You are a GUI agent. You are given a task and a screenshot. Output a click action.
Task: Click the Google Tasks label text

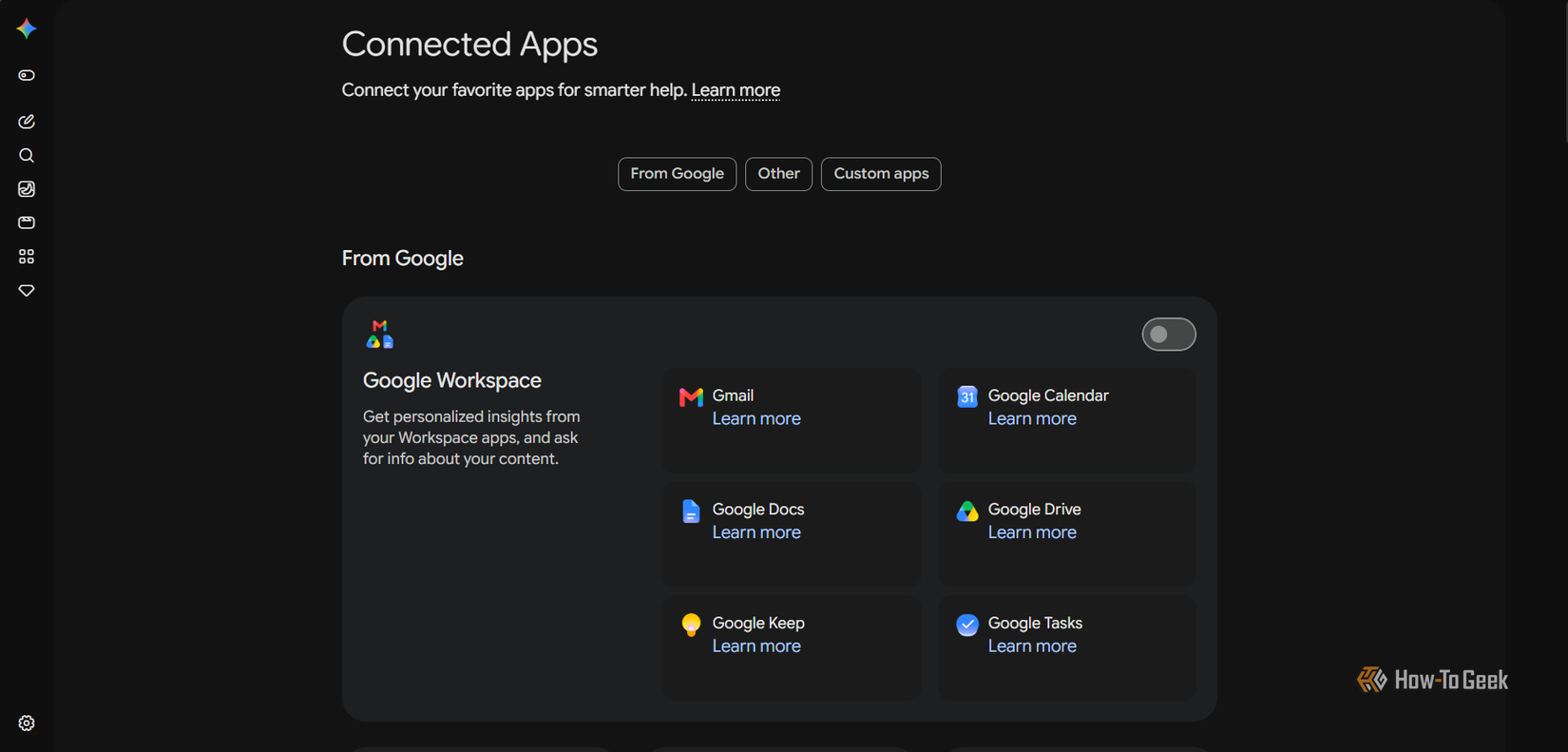(x=1035, y=624)
